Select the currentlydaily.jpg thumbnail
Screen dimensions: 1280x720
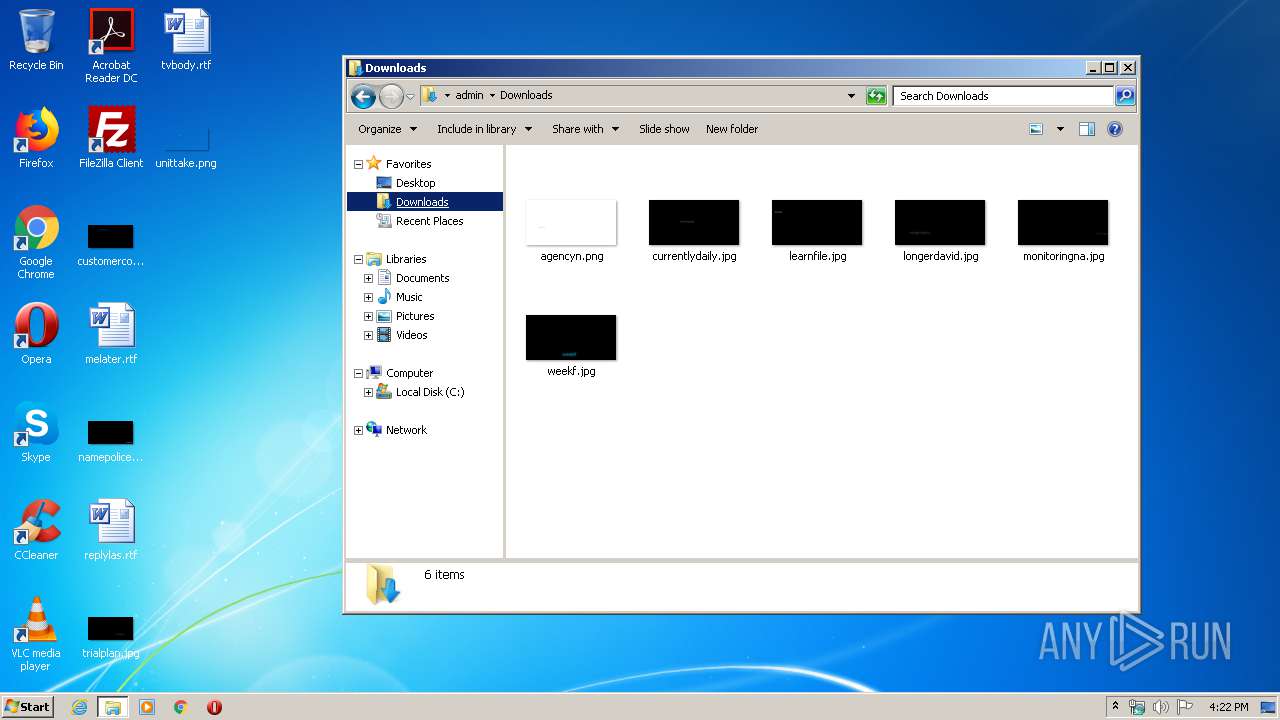pos(694,222)
